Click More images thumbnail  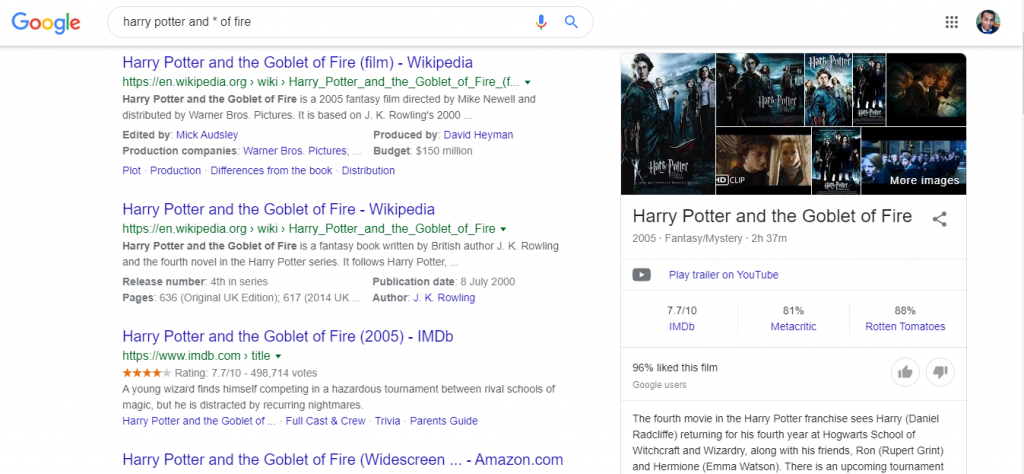913,161
